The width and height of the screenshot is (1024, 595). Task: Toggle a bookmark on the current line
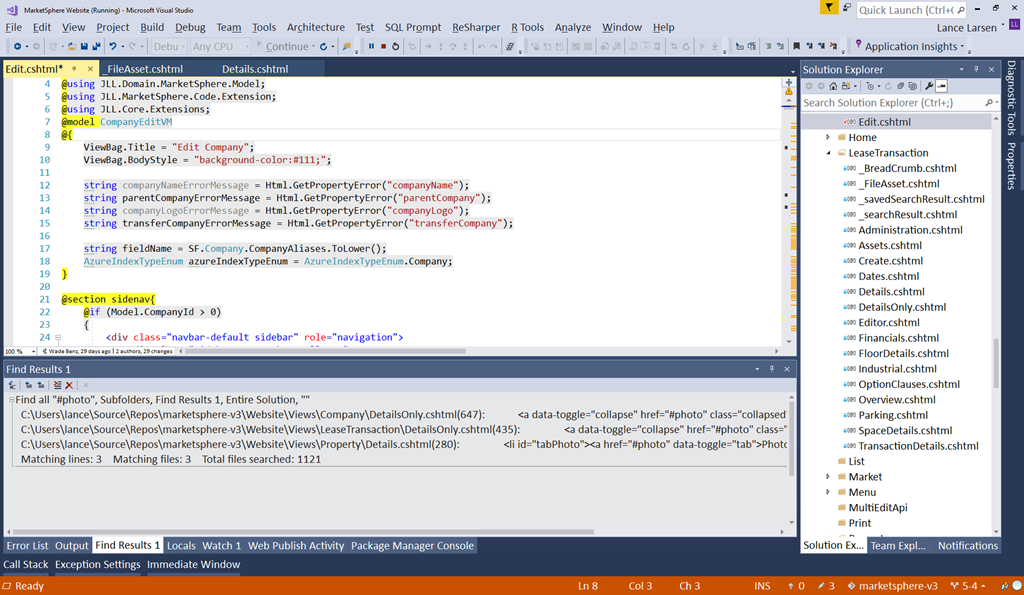[x=797, y=46]
